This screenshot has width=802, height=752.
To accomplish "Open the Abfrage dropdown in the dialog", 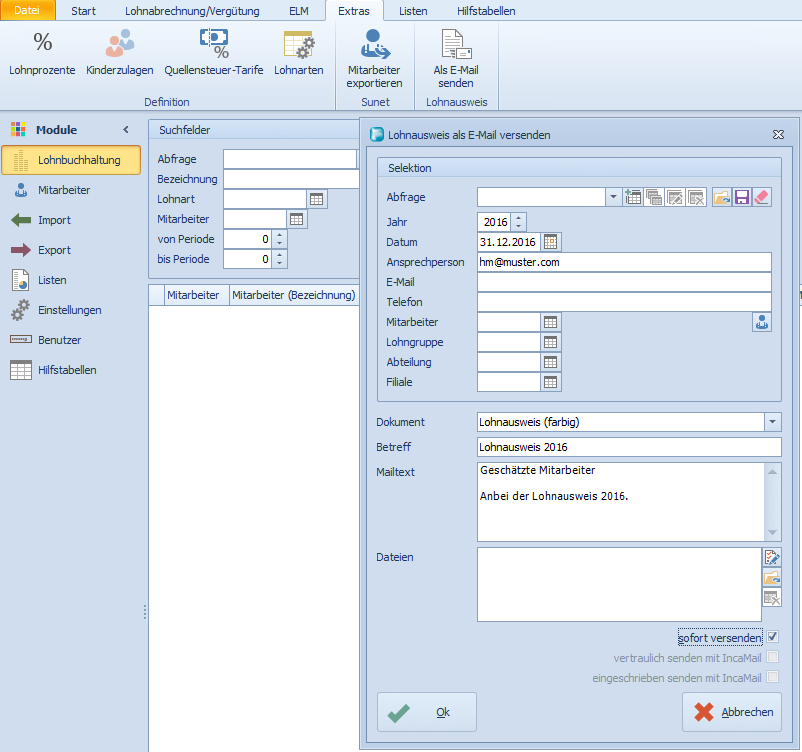I will (x=612, y=197).
